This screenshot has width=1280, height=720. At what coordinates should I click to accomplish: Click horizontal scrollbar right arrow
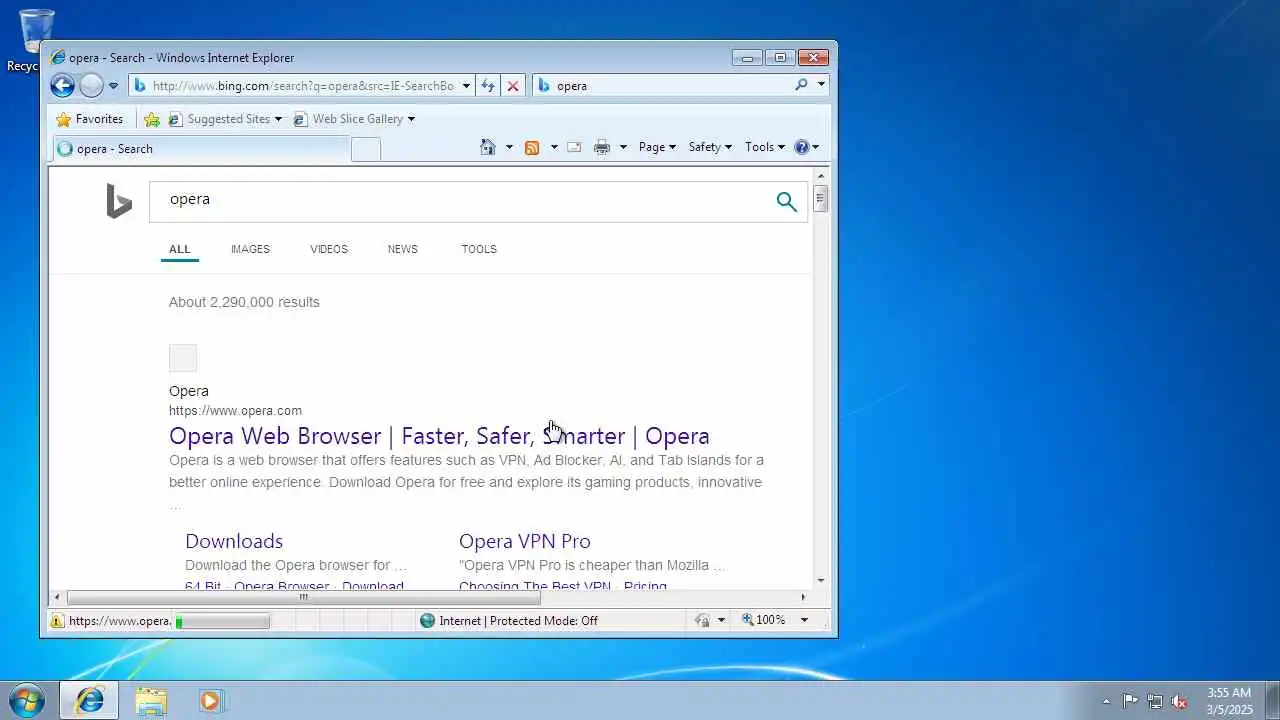803,597
